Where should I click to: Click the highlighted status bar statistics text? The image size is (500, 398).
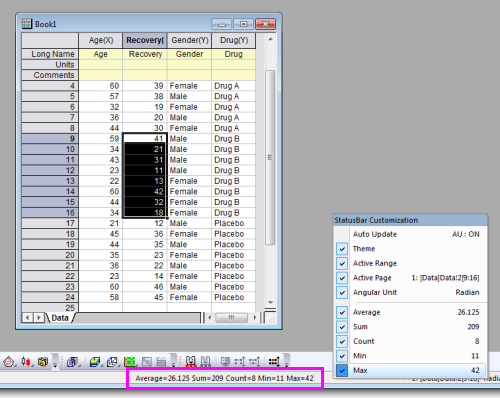[224, 378]
